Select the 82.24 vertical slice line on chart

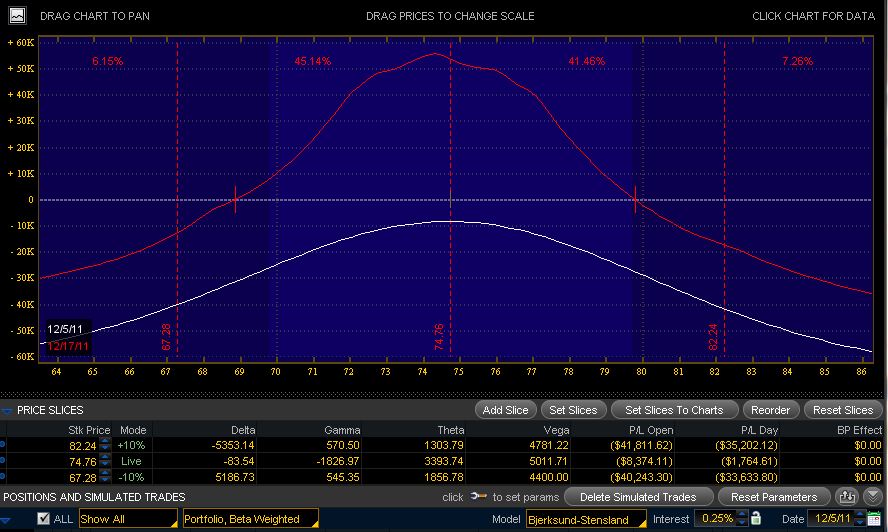coord(724,198)
